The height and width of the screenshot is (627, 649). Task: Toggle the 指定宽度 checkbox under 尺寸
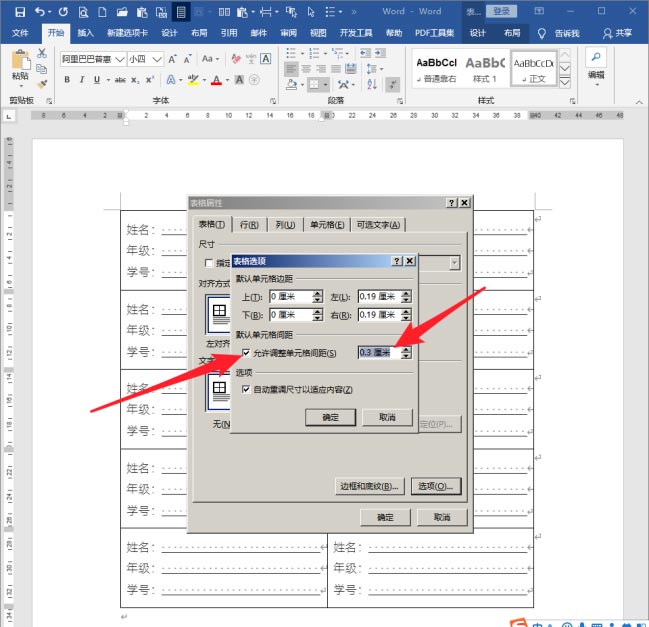coord(208,263)
